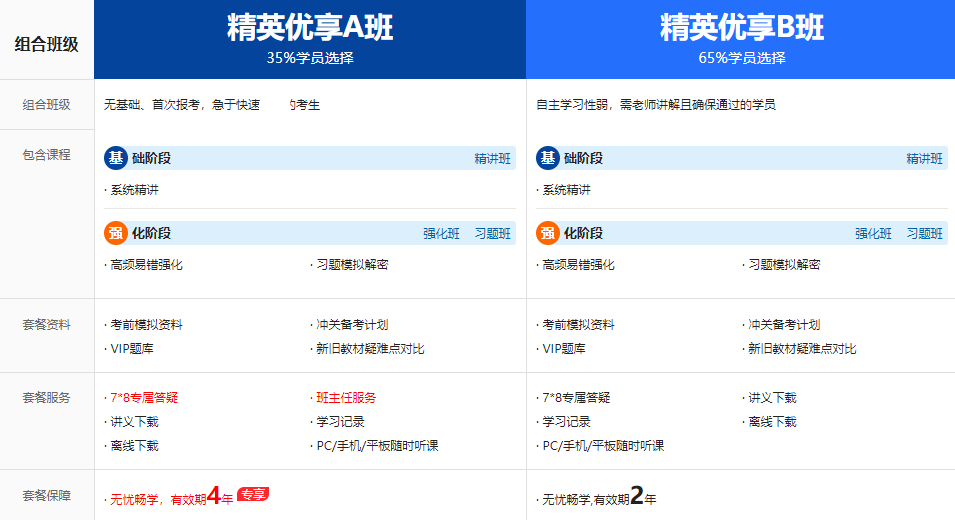
Task: Click 系统精讲 under A班
Action: [x=135, y=190]
